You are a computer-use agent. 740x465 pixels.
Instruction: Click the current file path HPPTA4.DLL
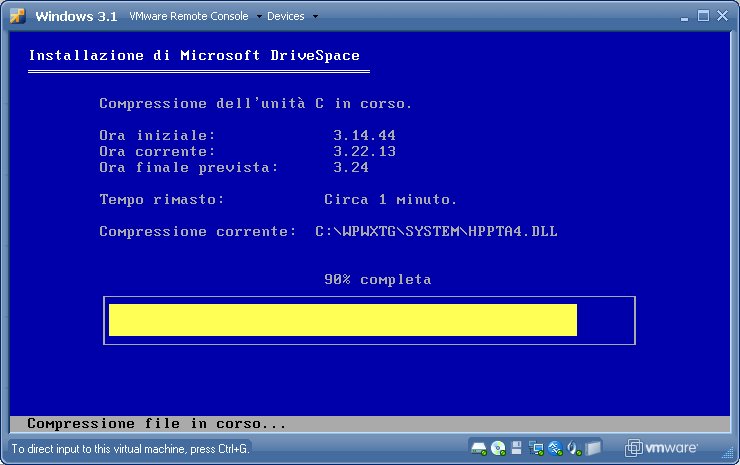pos(435,232)
